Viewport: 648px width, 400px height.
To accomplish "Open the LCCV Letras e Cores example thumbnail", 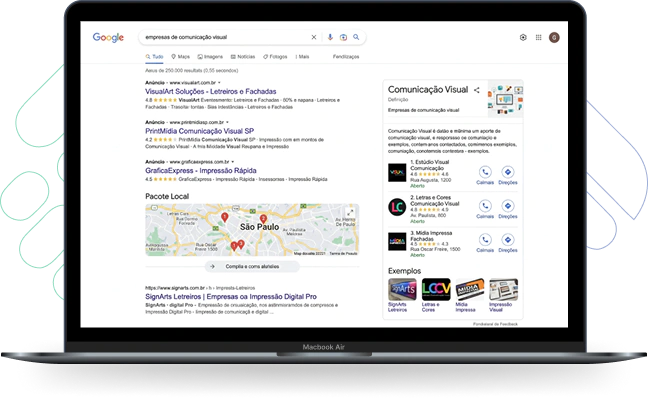I will [x=436, y=289].
